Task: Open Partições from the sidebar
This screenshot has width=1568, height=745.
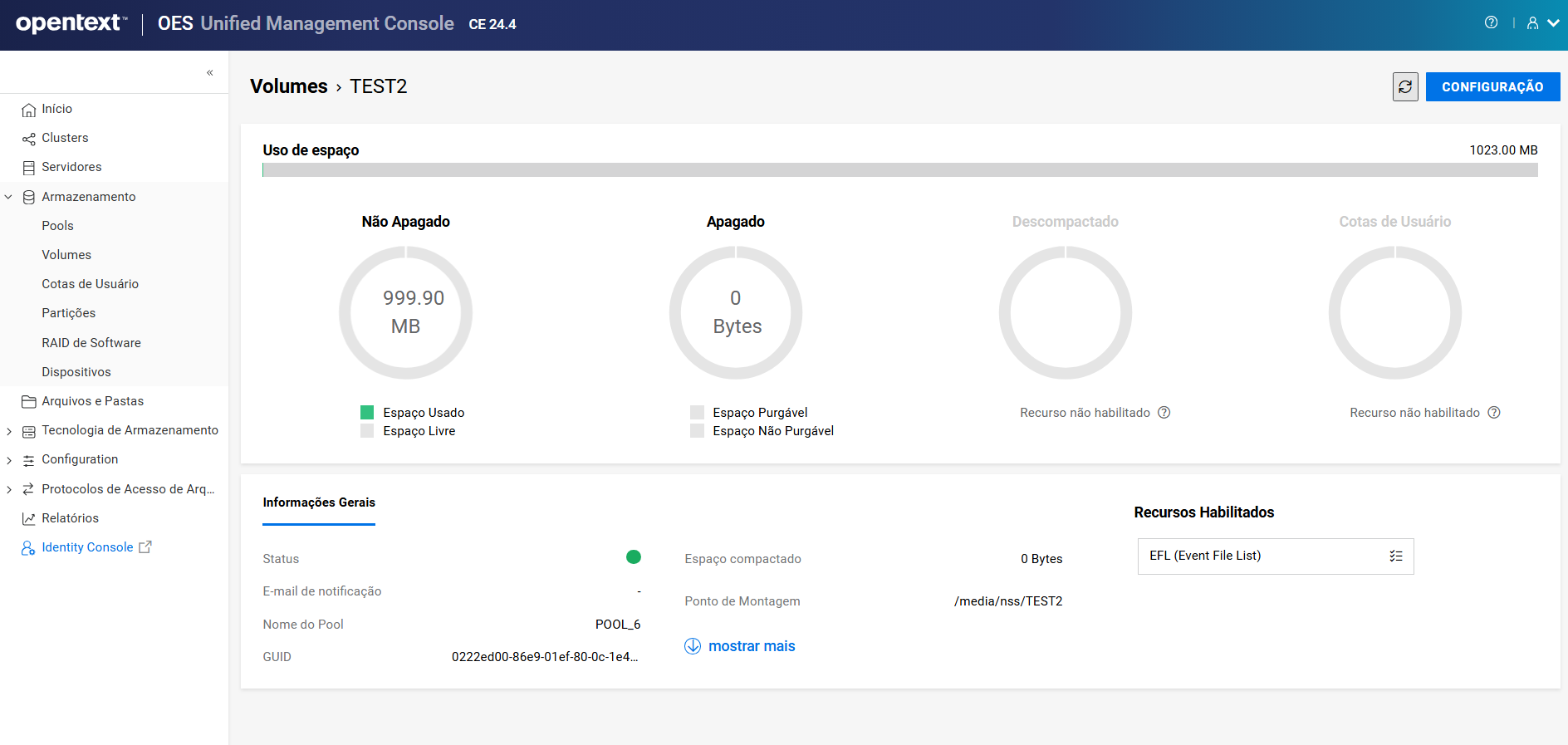Action: pos(68,313)
